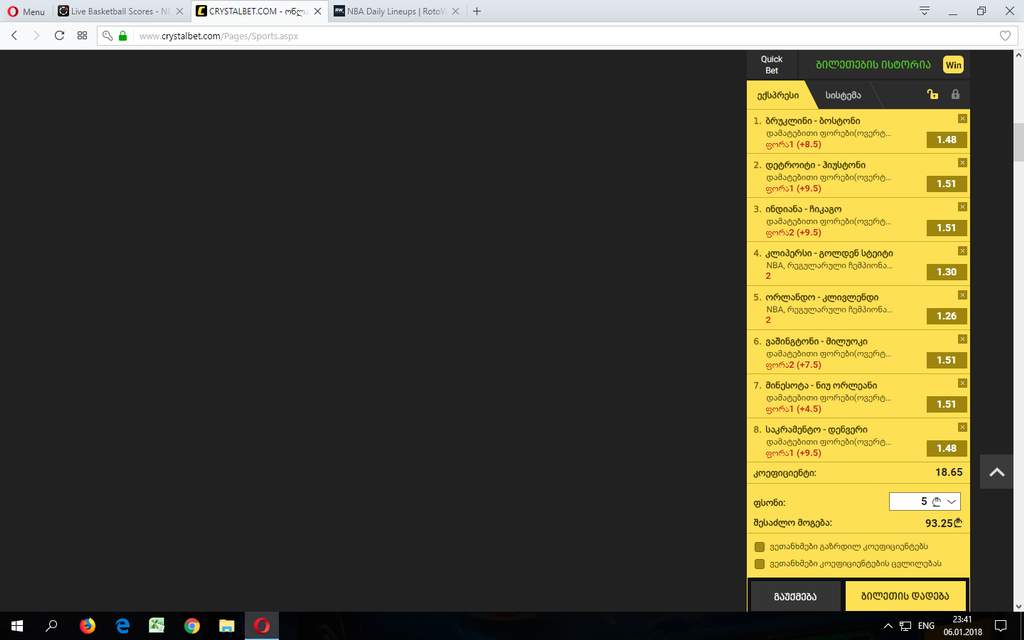Open the green ticket history link

[873, 65]
